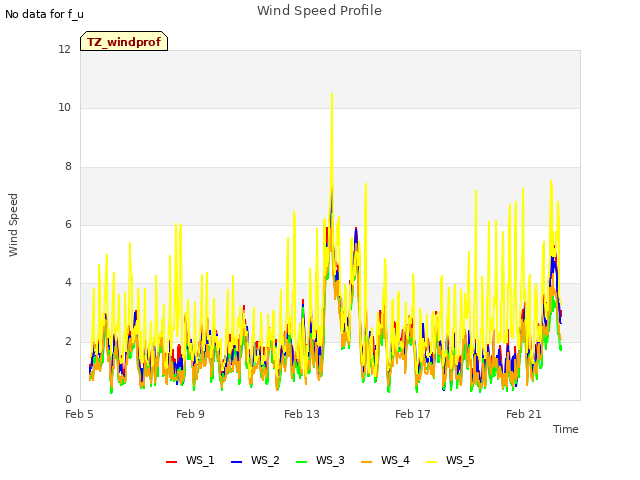The width and height of the screenshot is (640, 480).
Task: Click the TZ_windprof label box
Action: [124, 41]
